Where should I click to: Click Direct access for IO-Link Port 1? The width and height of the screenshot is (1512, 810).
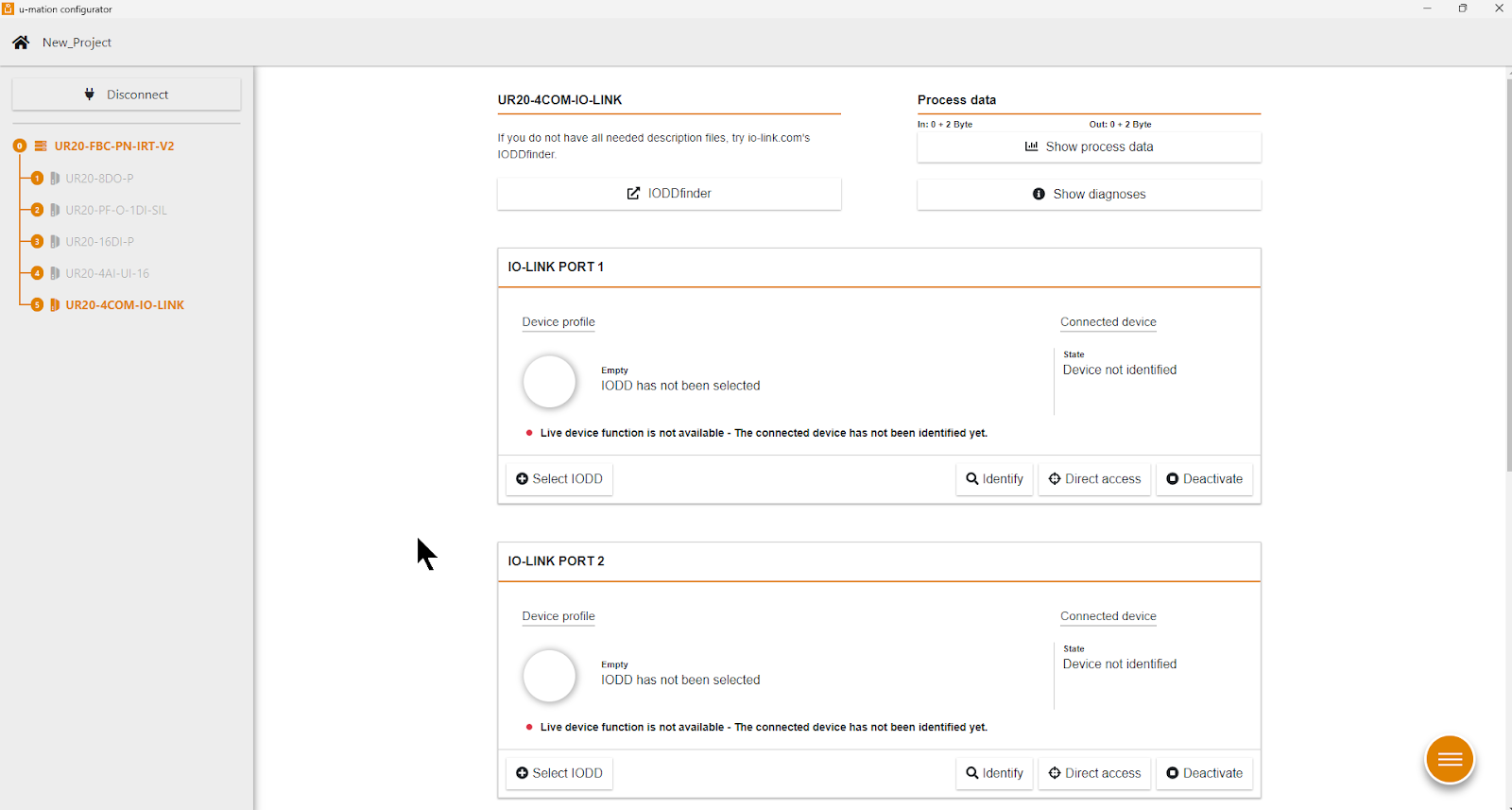1094,479
